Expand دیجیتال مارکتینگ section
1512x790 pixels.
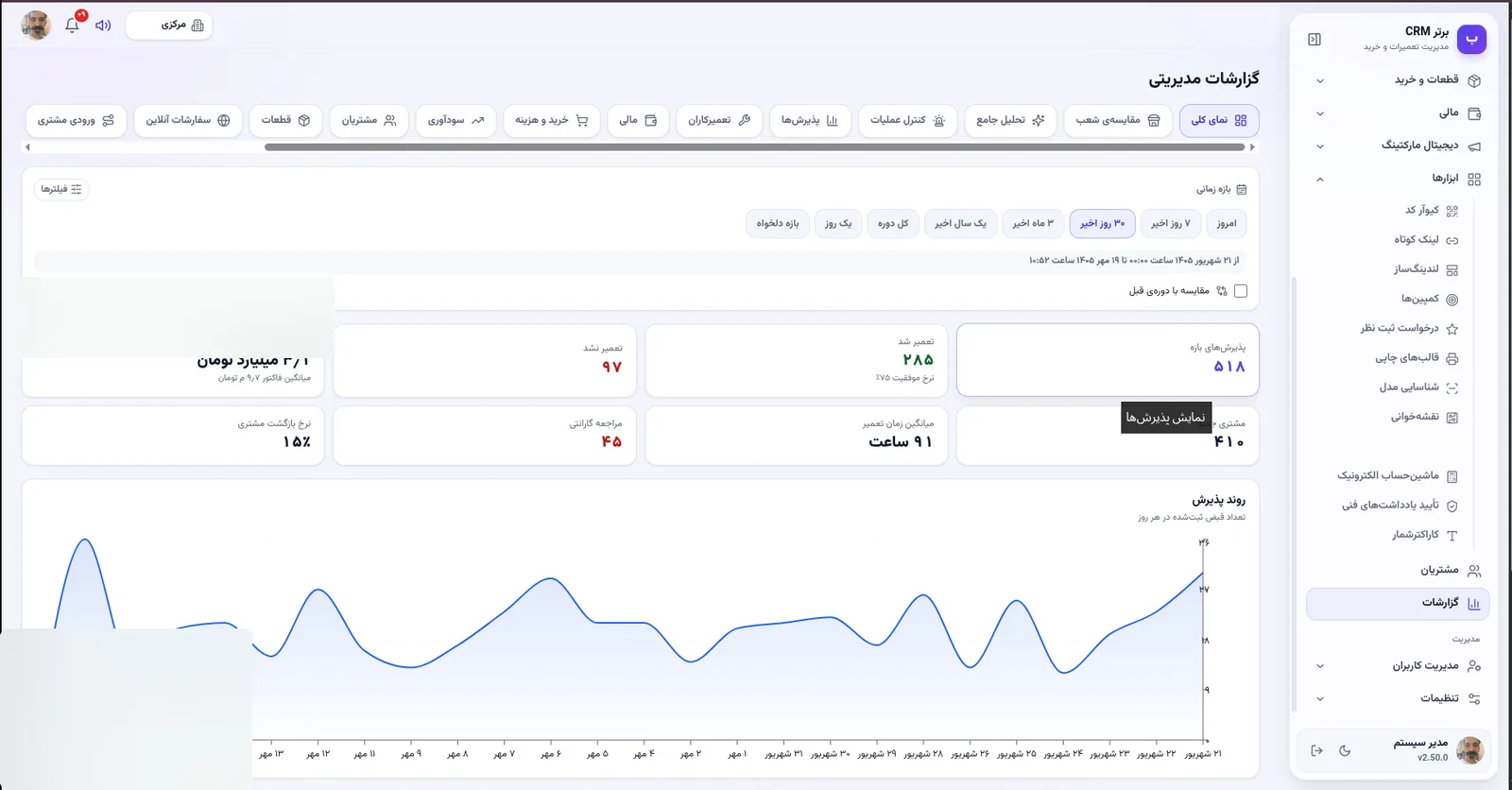pyautogui.click(x=1398, y=146)
